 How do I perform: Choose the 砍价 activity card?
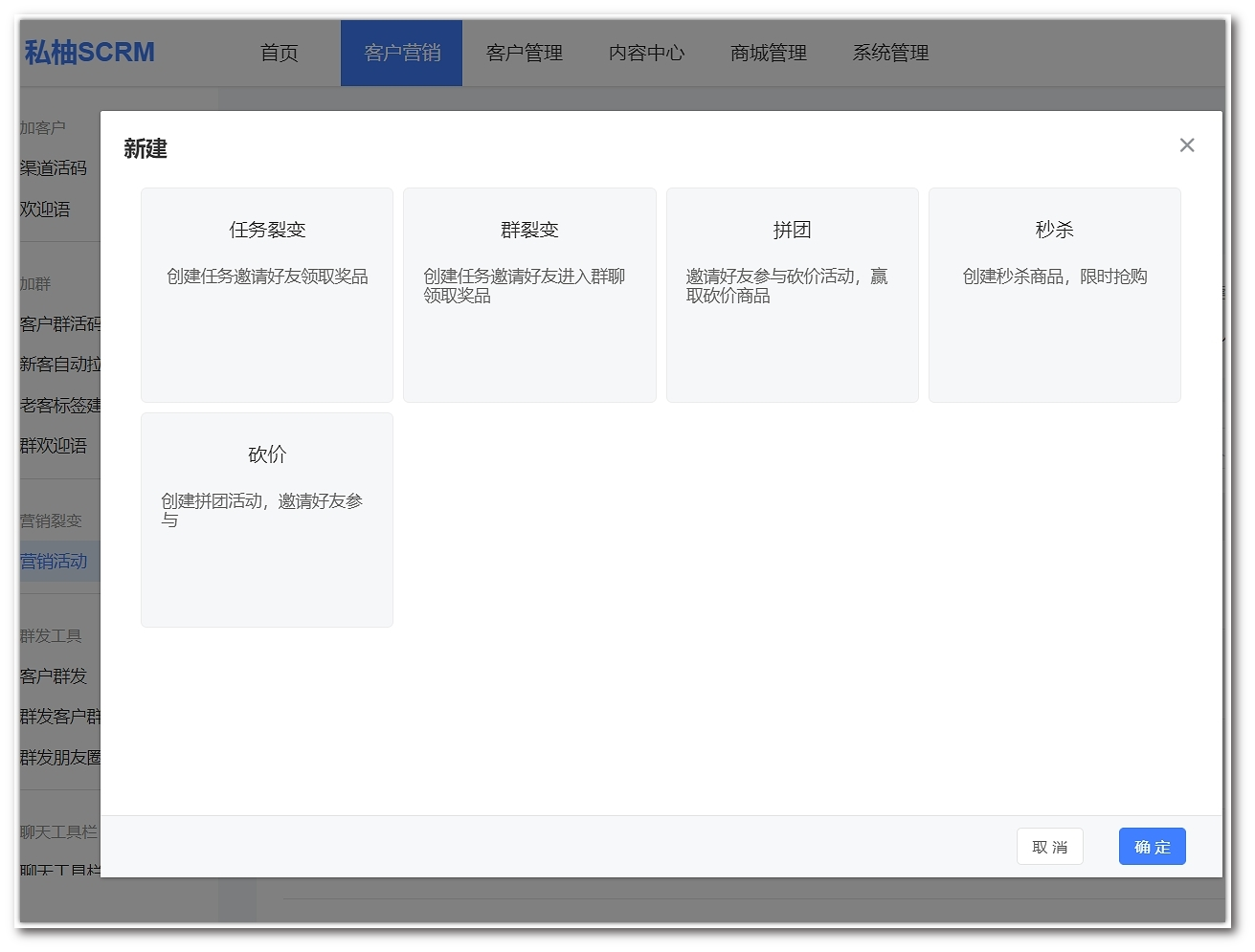(267, 520)
